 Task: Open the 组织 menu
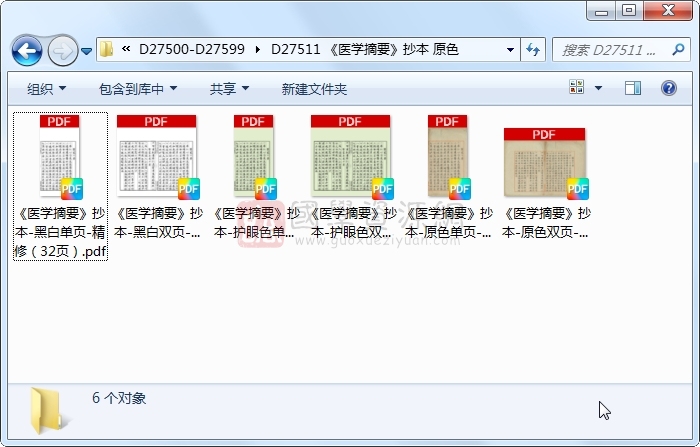click(x=46, y=89)
